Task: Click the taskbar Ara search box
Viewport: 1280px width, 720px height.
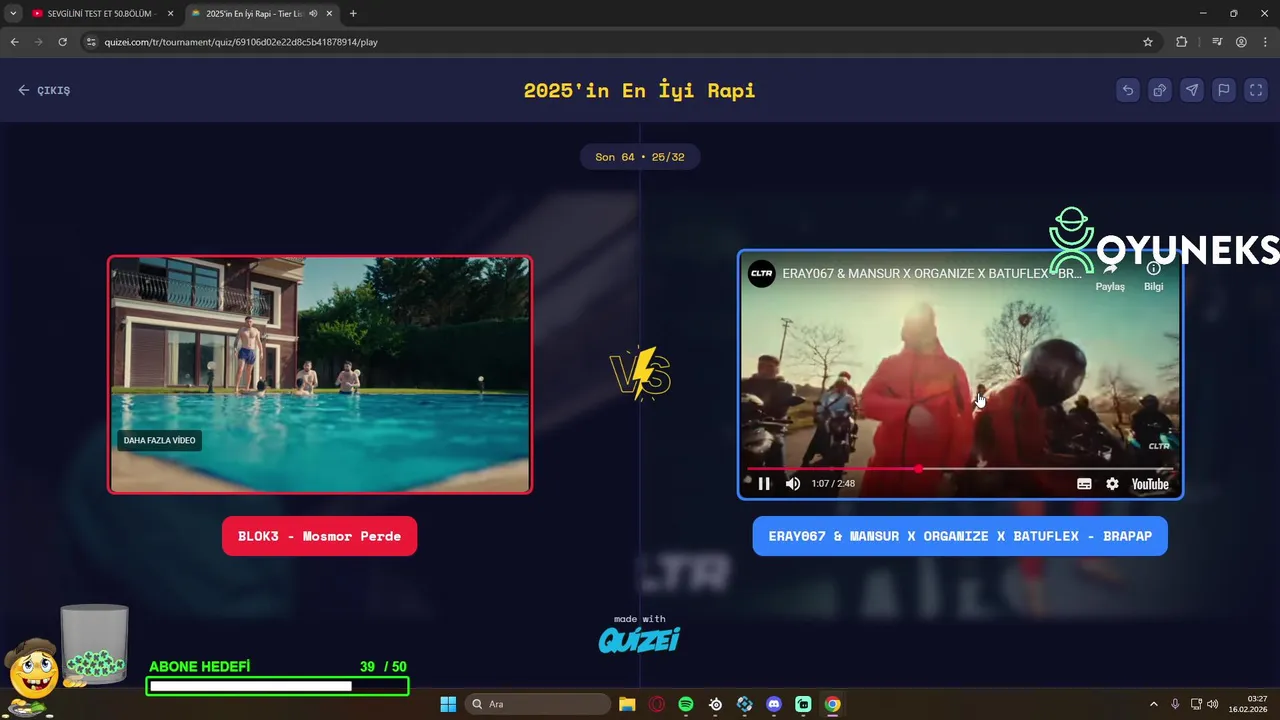Action: pyautogui.click(x=538, y=704)
